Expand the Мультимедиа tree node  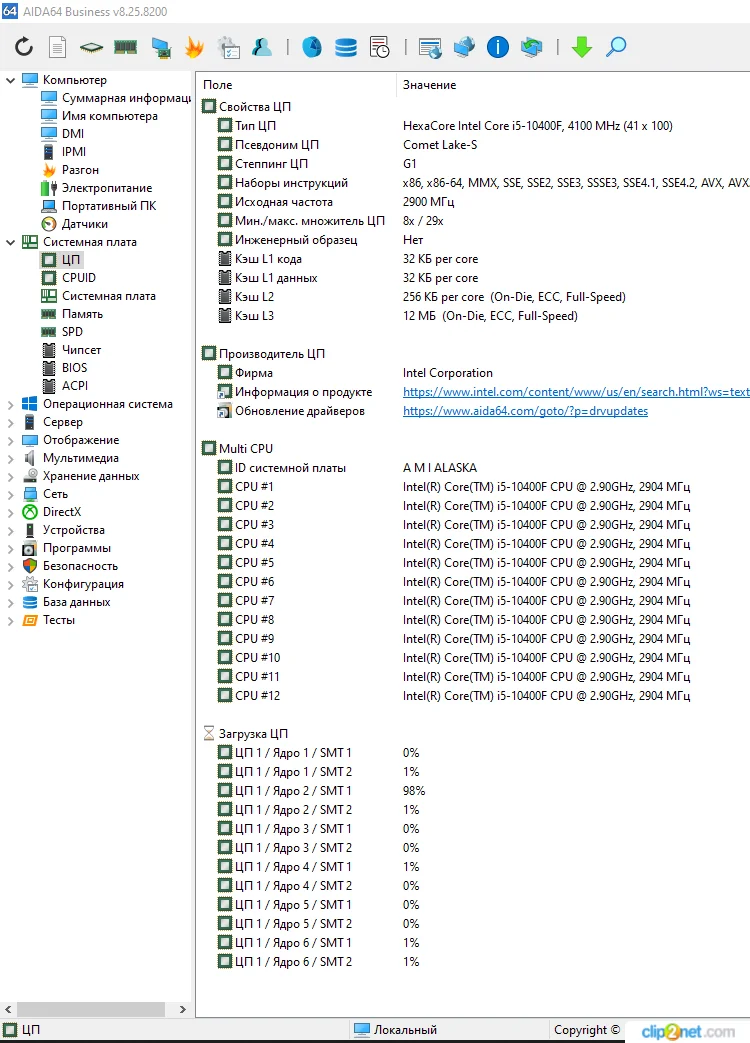[10, 458]
